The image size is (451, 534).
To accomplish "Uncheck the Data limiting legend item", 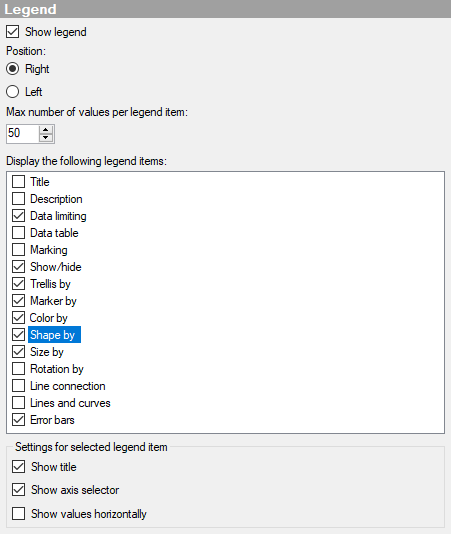I will pyautogui.click(x=18, y=216).
